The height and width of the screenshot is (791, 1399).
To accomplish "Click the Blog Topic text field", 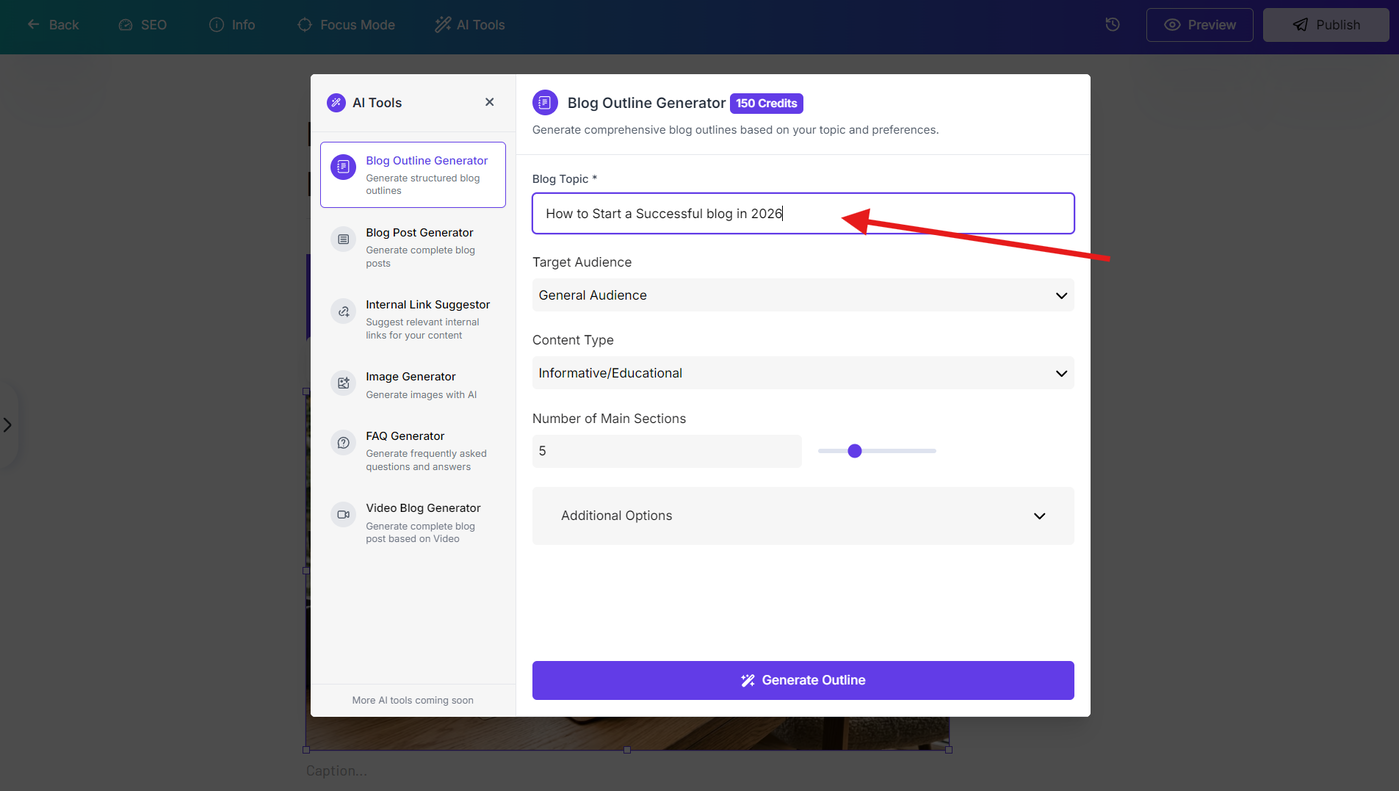I will [x=803, y=213].
